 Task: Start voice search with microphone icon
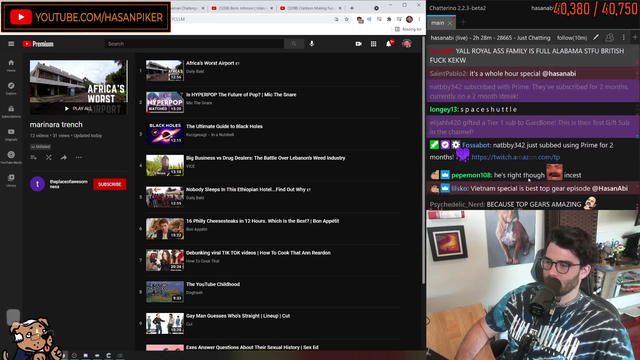(312, 44)
